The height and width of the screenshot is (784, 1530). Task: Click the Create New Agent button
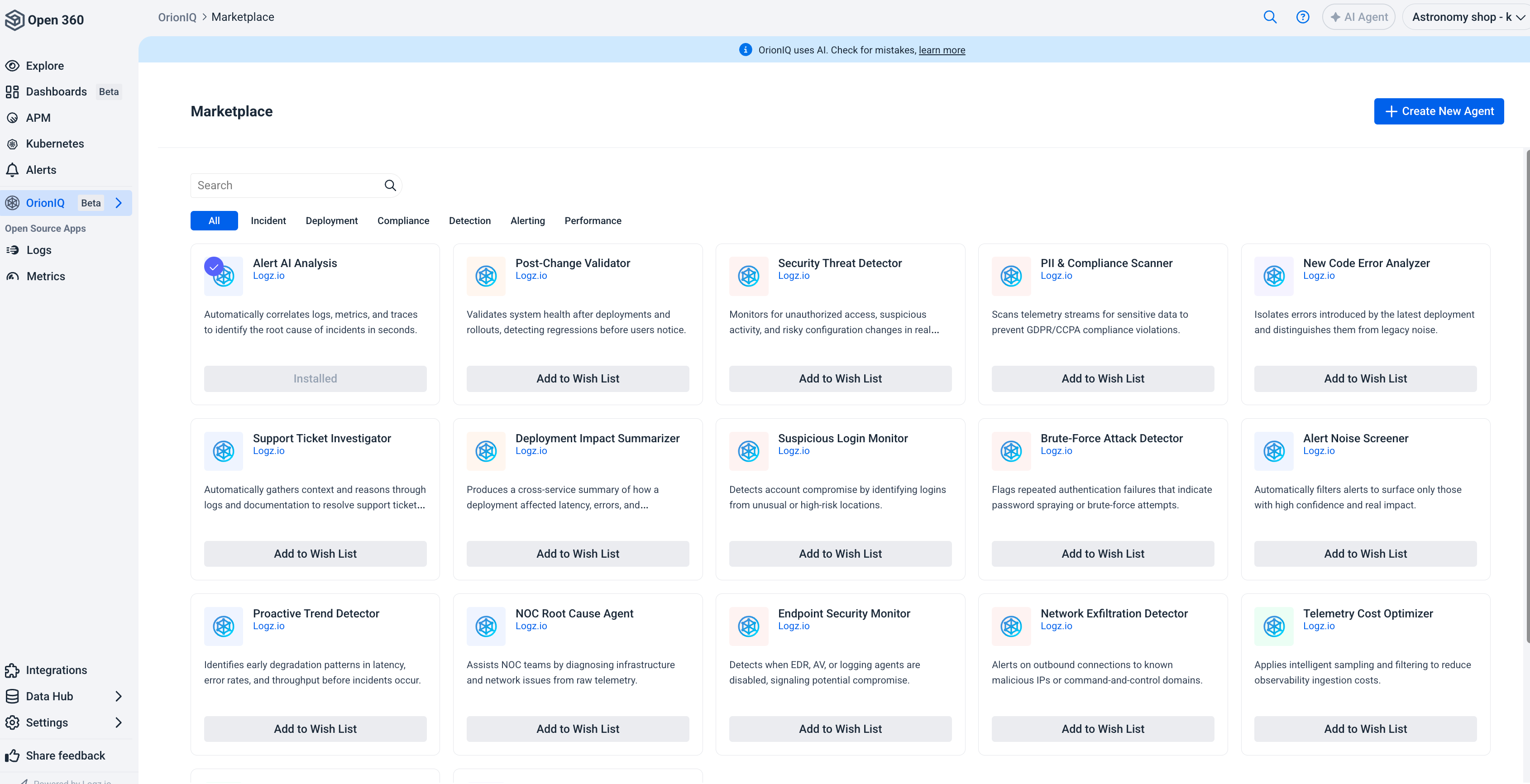coord(1439,111)
